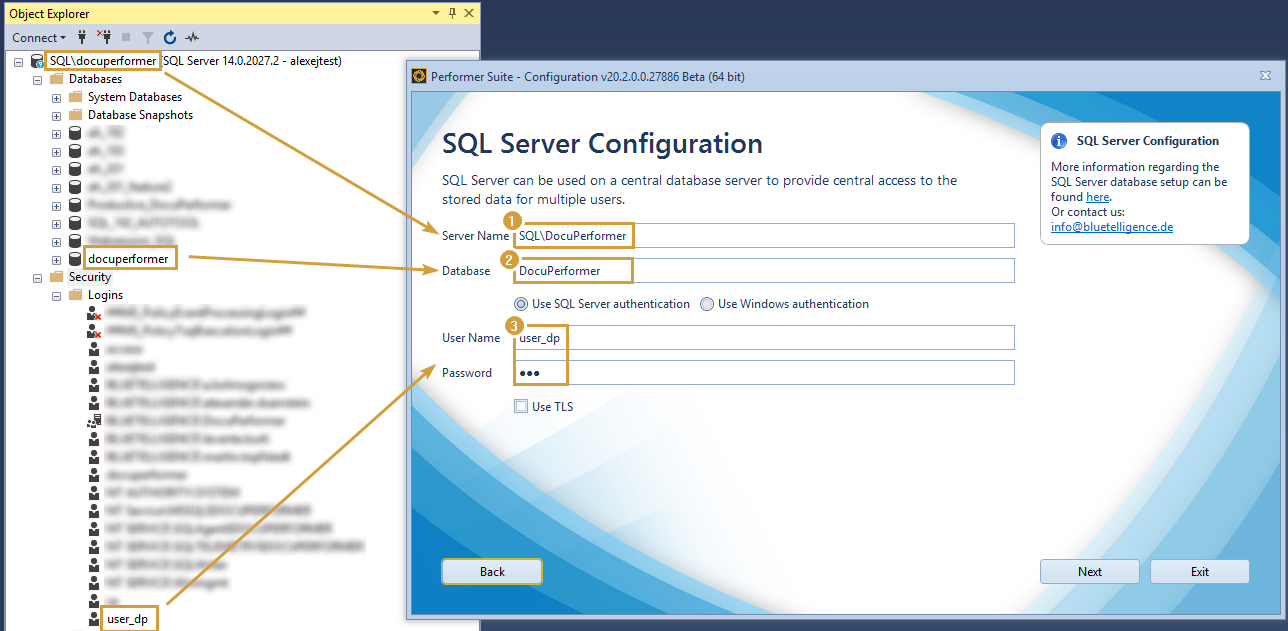Select Use Windows authentication
The height and width of the screenshot is (631, 1288).
[708, 304]
